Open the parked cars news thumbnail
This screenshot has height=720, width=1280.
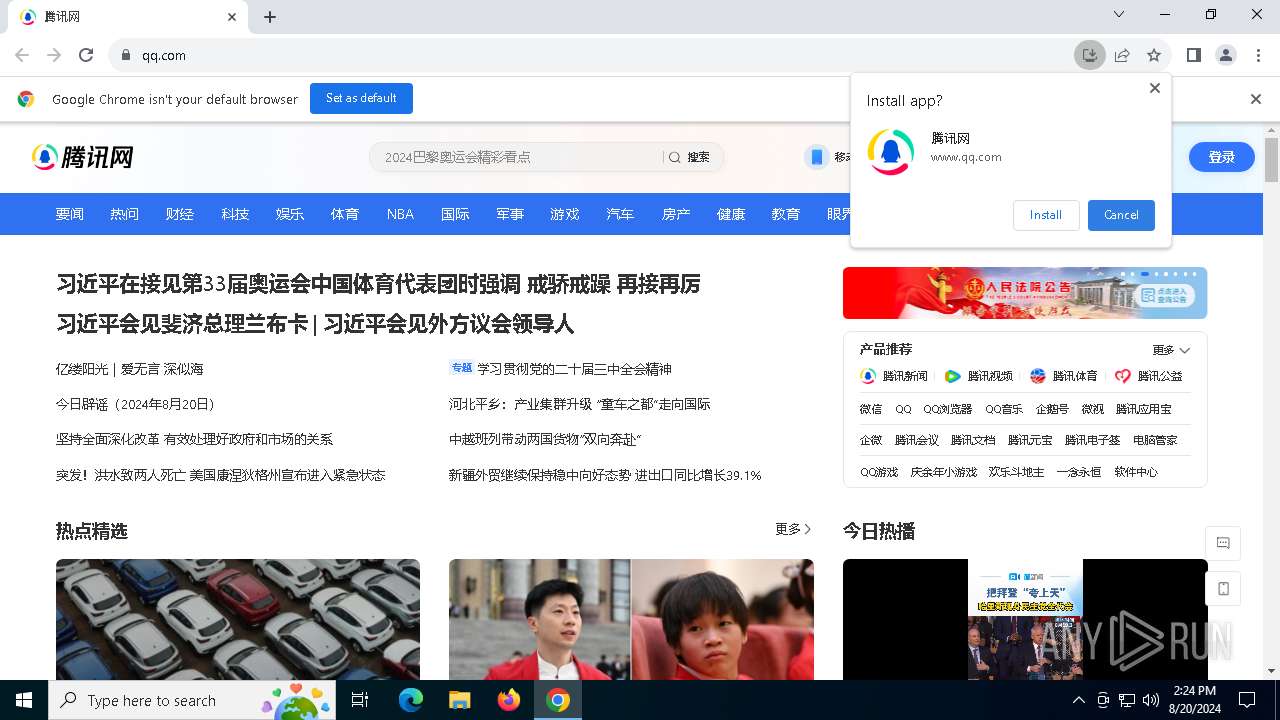(238, 619)
